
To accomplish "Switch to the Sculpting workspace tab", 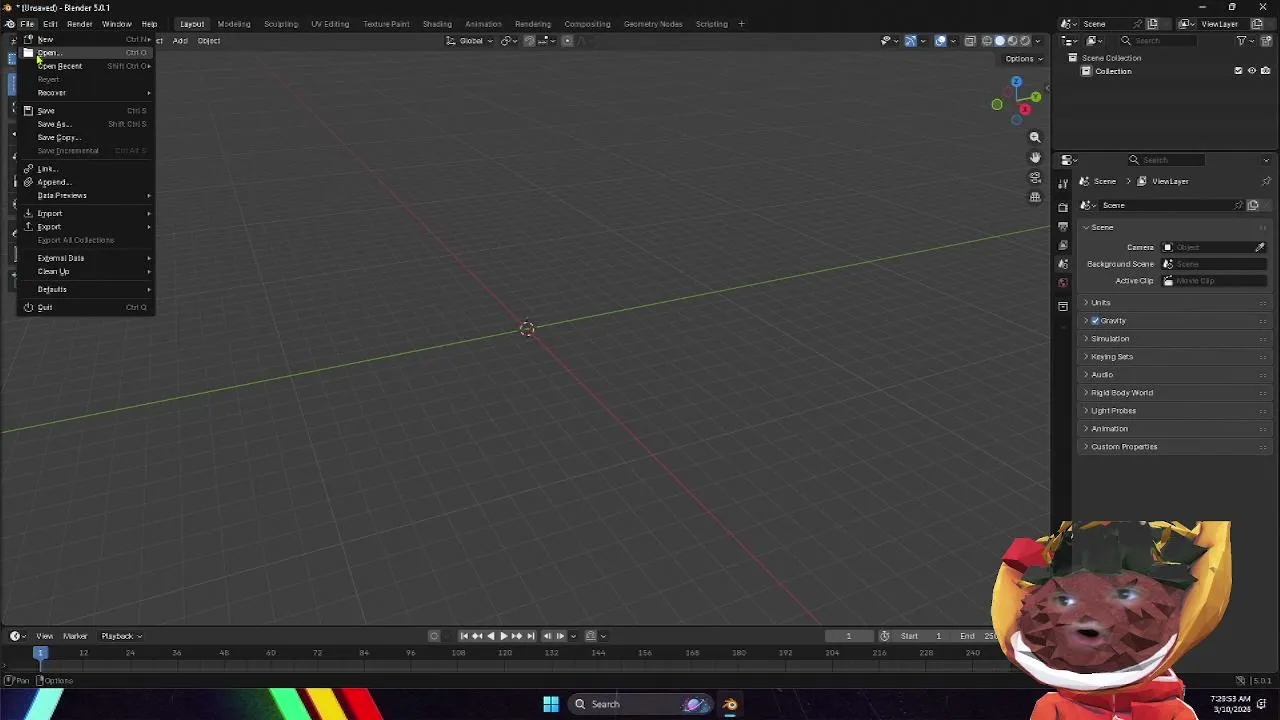I will [281, 24].
